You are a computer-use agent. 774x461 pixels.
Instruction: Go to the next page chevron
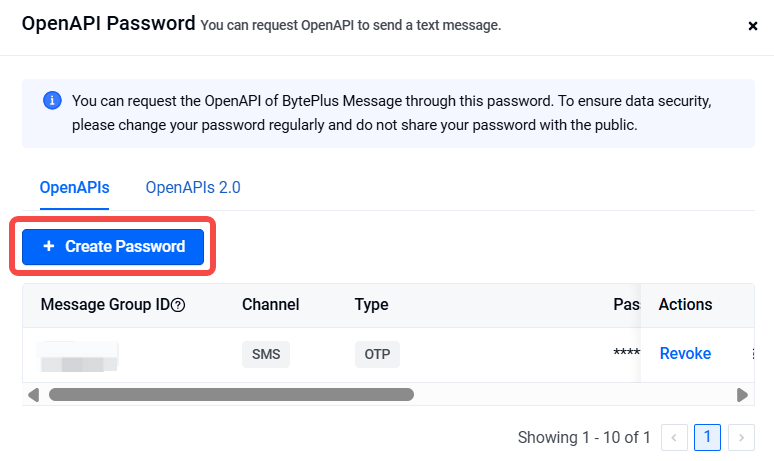741,437
